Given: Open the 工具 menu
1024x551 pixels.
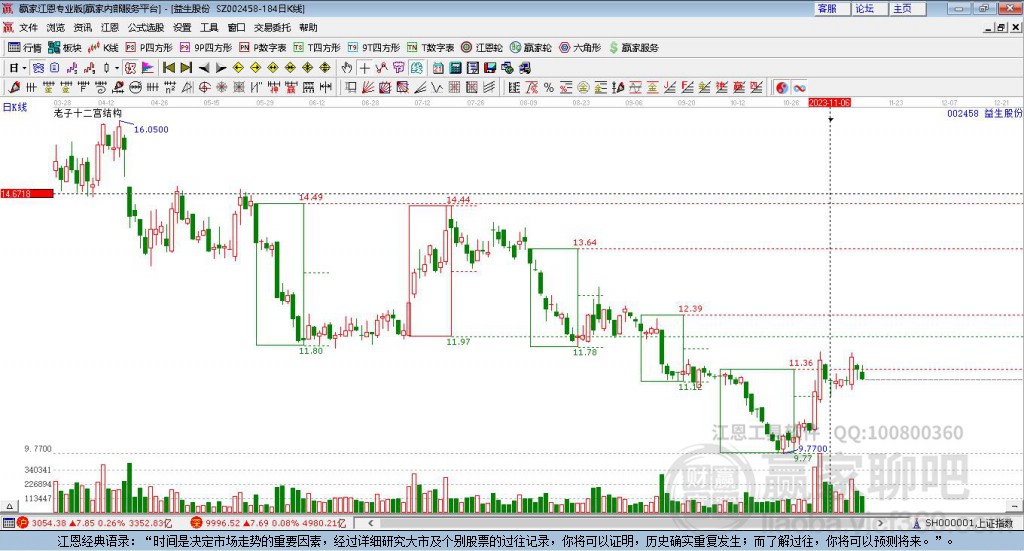Looking at the screenshot, I should (x=209, y=27).
